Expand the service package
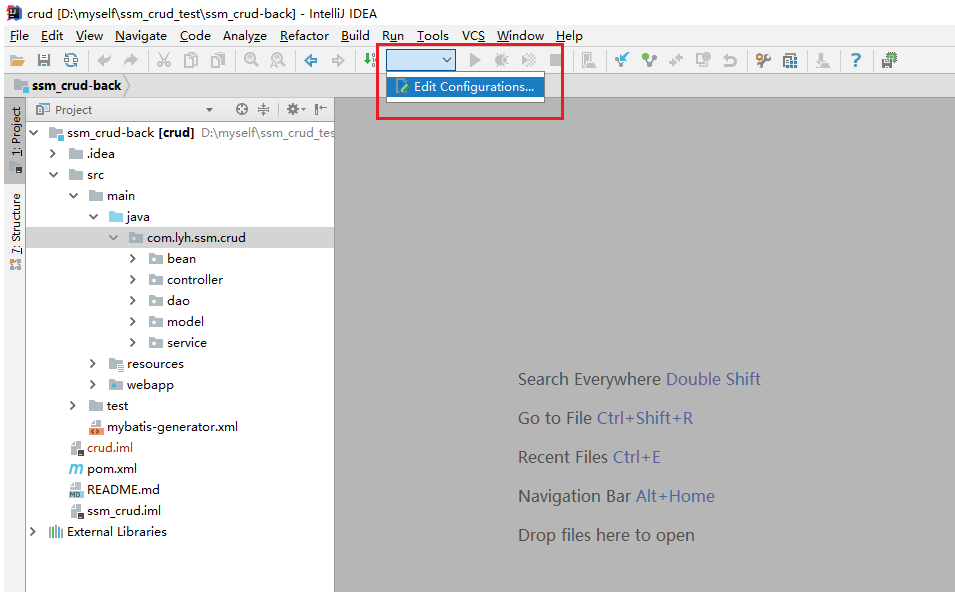This screenshot has width=955, height=607. point(133,343)
